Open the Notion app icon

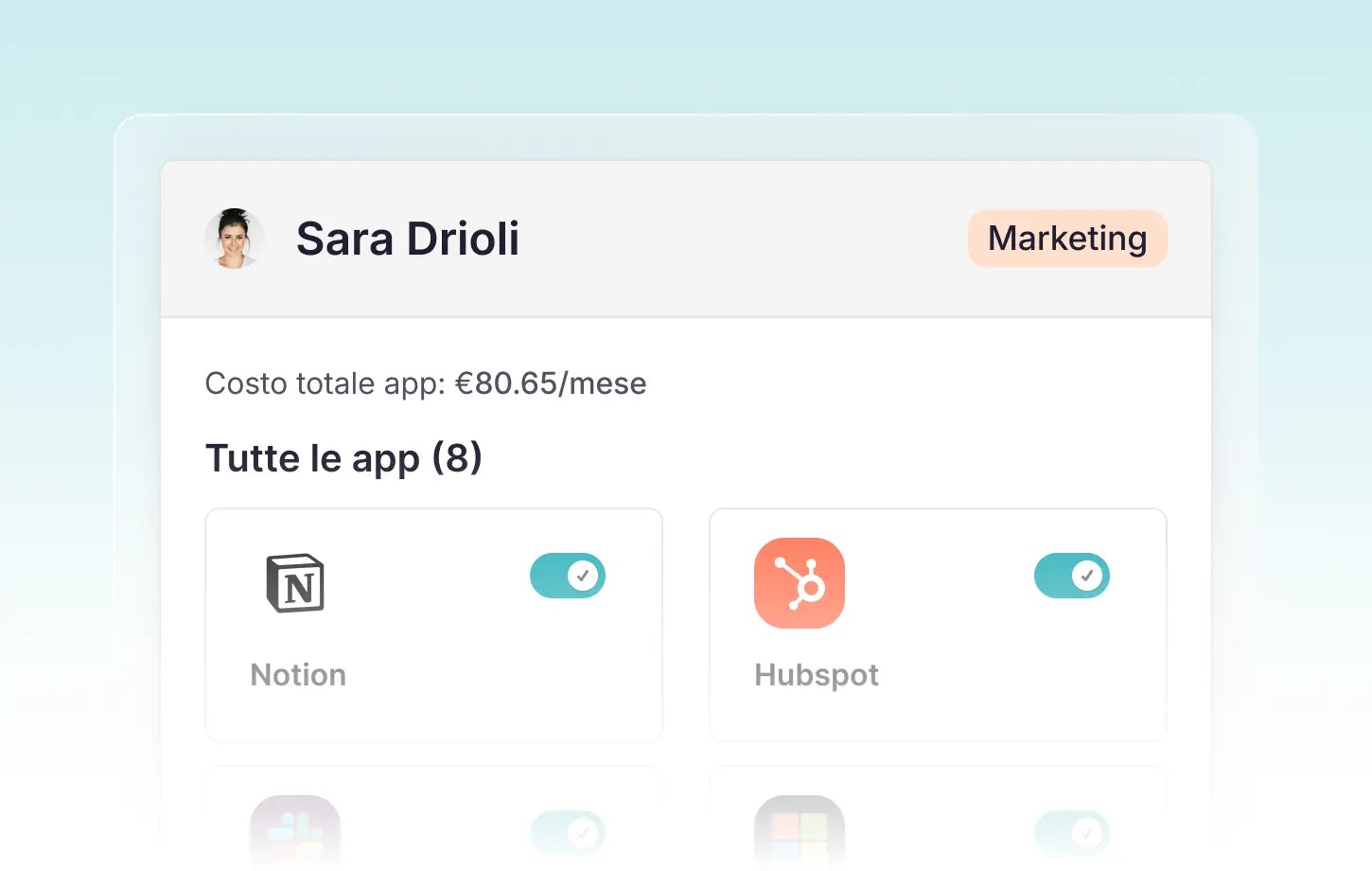(x=295, y=583)
